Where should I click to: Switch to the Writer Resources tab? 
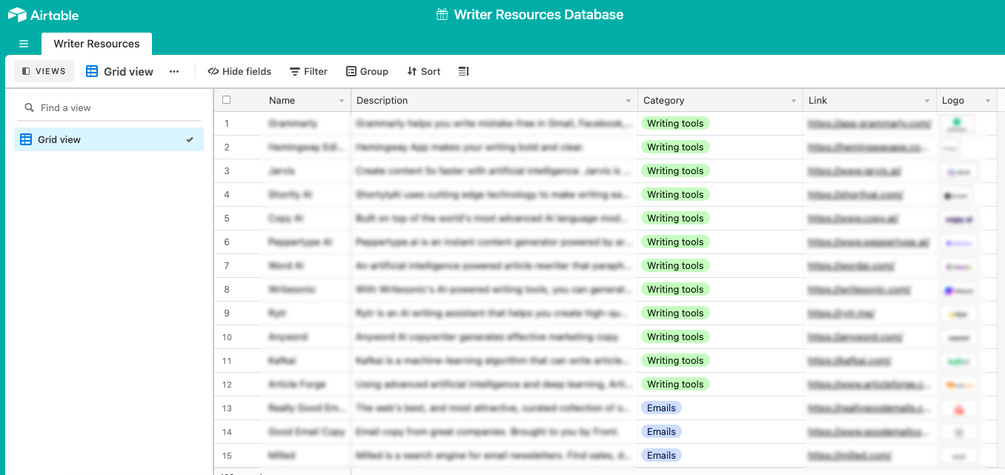pos(97,44)
